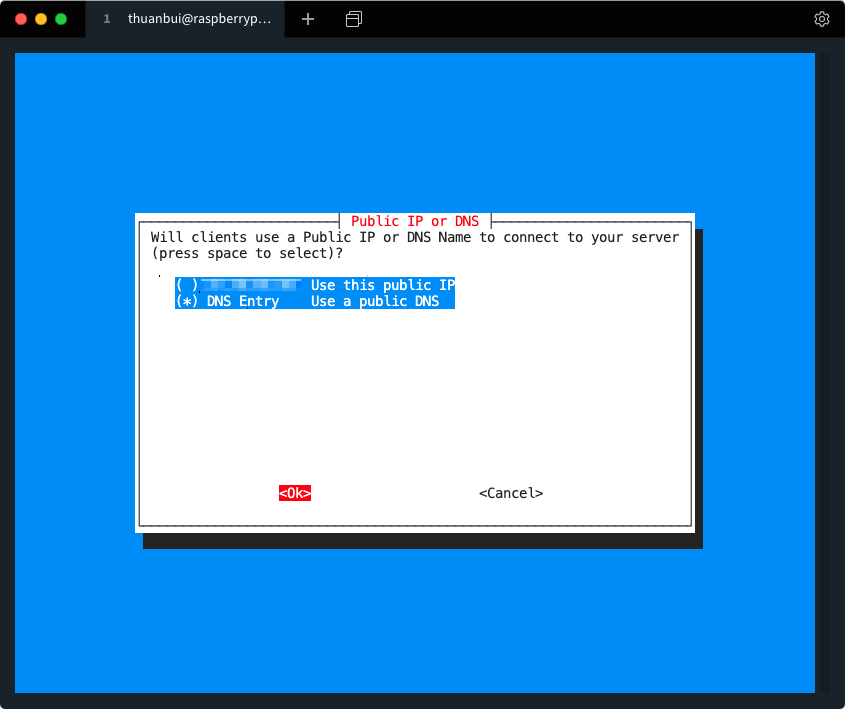Click the "Public IP or DNS" dialog title
This screenshot has height=709, width=845.
click(415, 221)
